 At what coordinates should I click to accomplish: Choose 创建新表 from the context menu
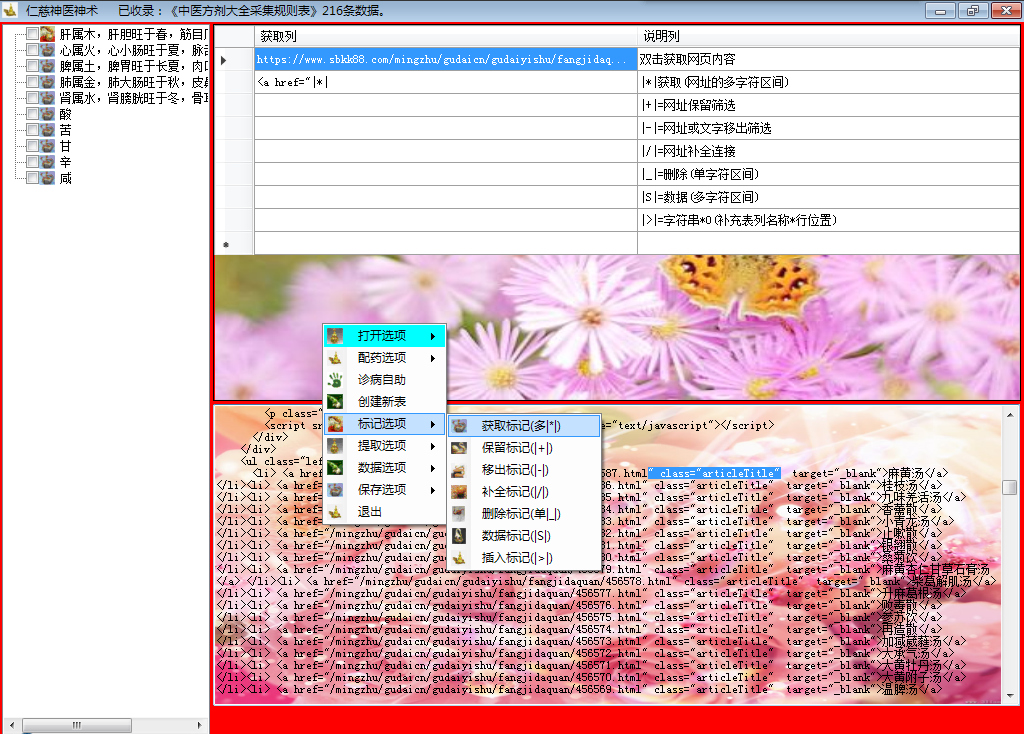[x=385, y=402]
